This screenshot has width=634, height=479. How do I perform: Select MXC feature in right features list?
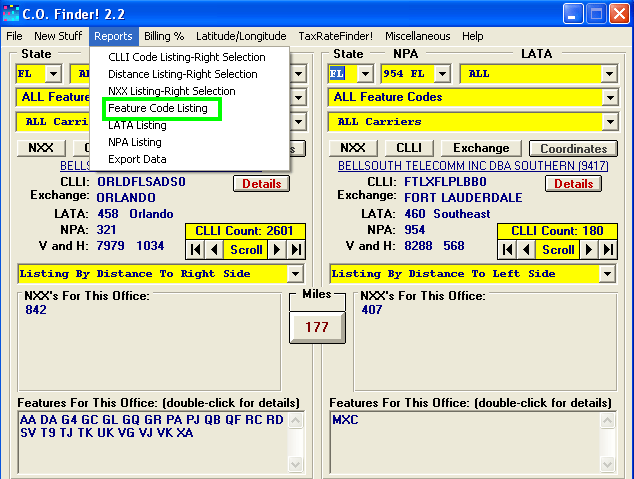345,420
